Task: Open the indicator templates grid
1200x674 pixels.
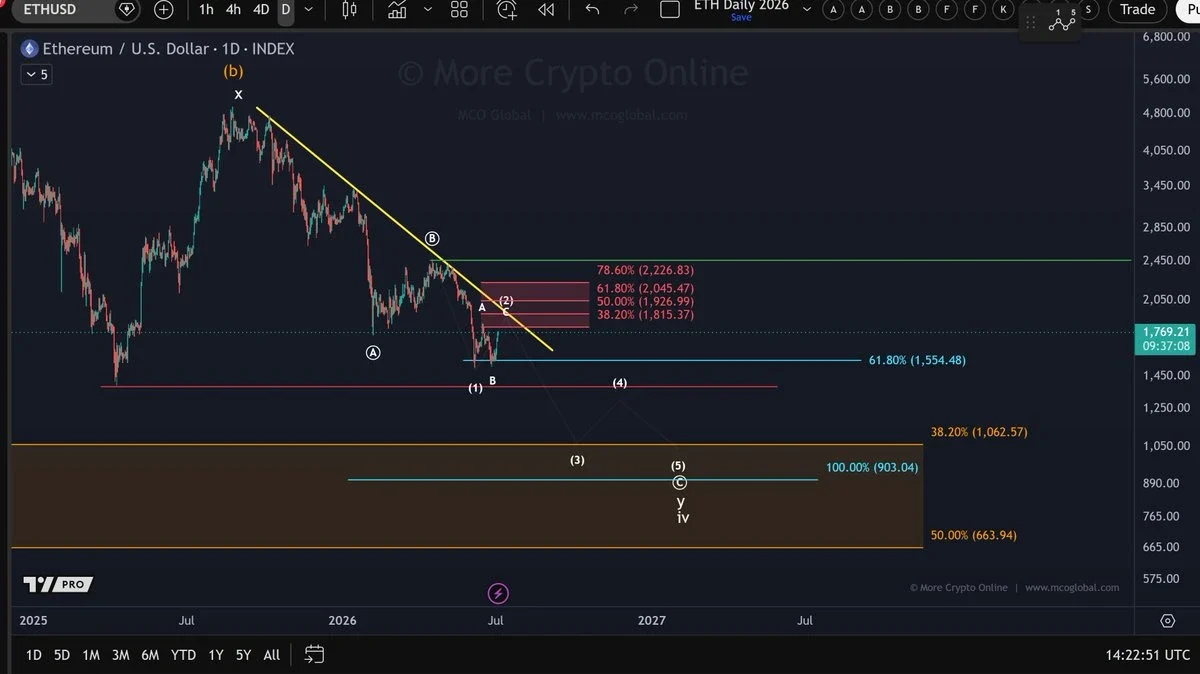Action: click(x=459, y=10)
